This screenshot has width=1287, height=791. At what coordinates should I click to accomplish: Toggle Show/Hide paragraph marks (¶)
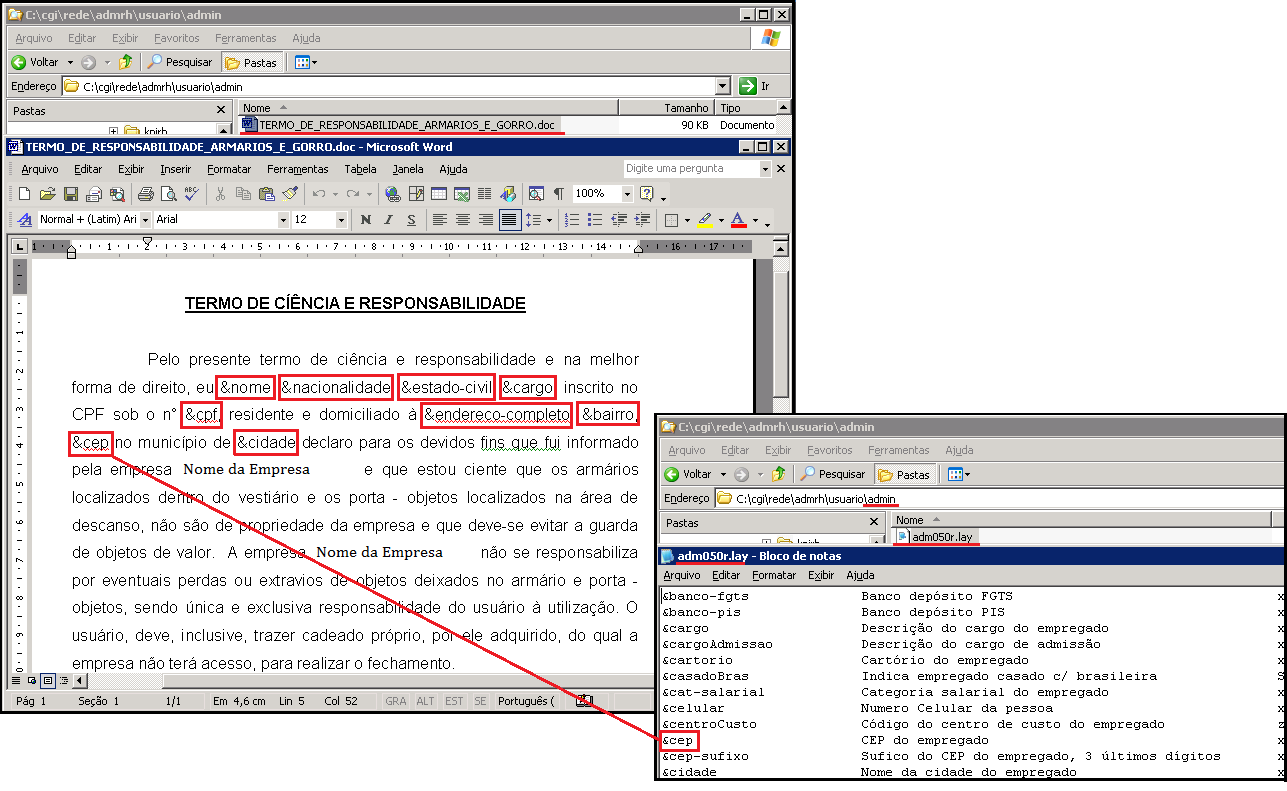[559, 193]
